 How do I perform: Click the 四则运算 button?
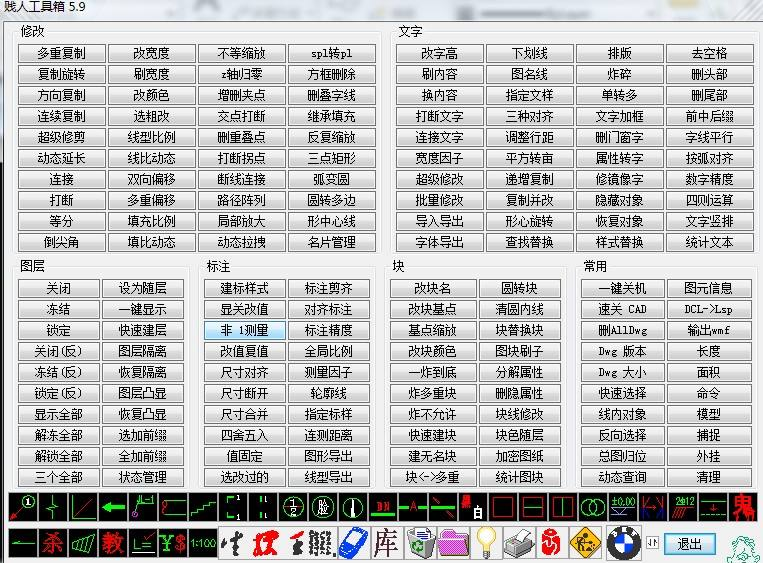click(709, 200)
